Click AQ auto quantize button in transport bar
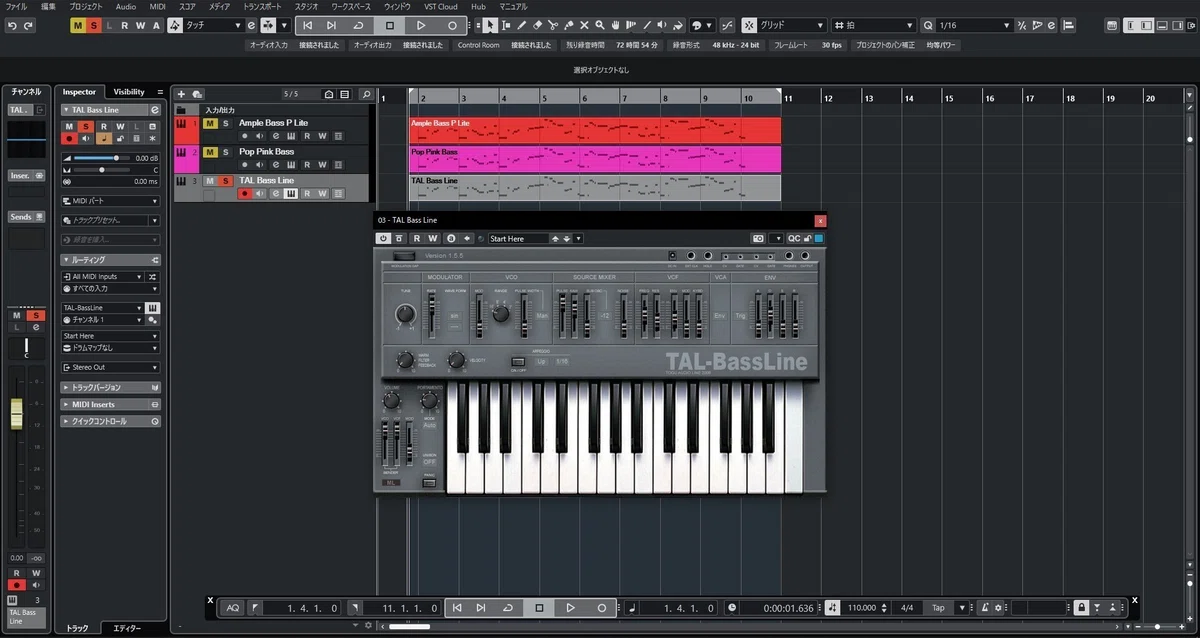Image resolution: width=1200 pixels, height=638 pixels. pos(232,607)
